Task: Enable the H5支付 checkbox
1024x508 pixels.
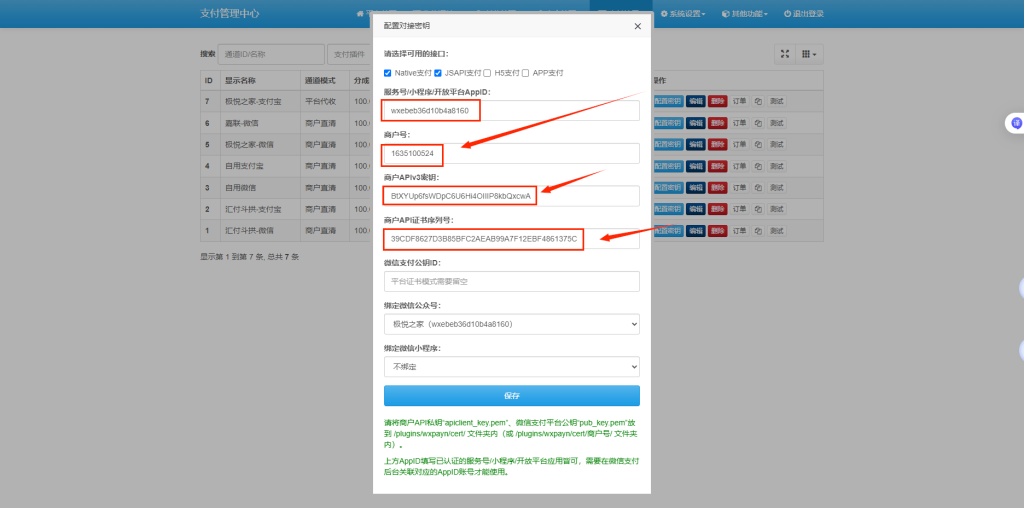Action: click(487, 73)
